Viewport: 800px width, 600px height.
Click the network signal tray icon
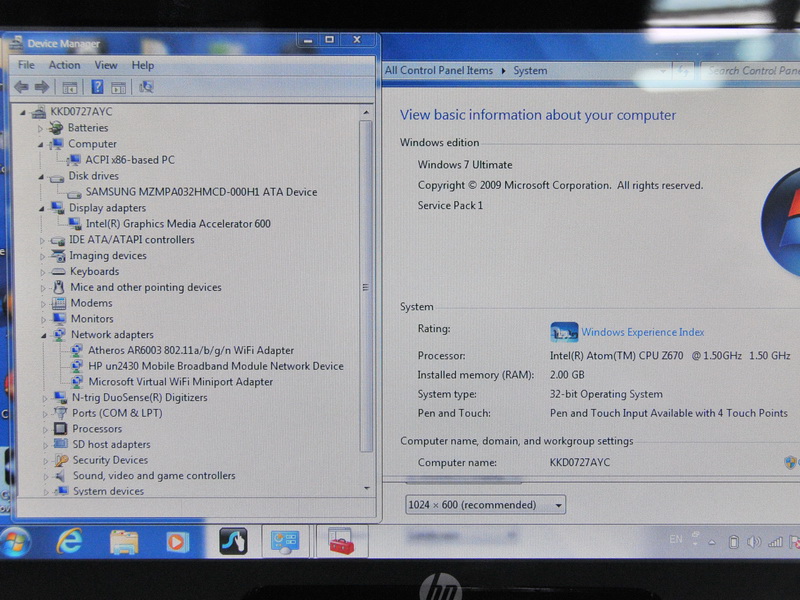775,542
